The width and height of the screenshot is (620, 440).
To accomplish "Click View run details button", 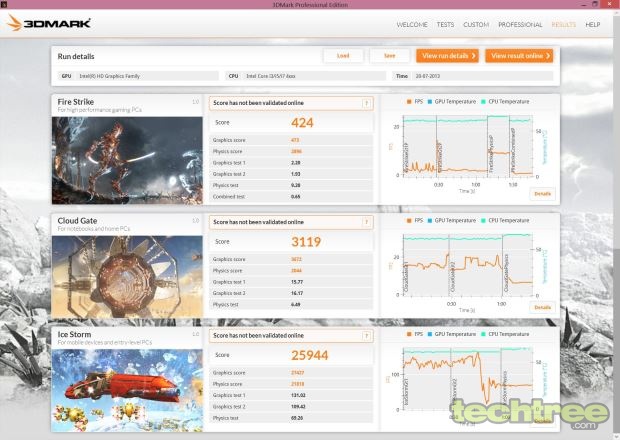I will pyautogui.click(x=447, y=56).
